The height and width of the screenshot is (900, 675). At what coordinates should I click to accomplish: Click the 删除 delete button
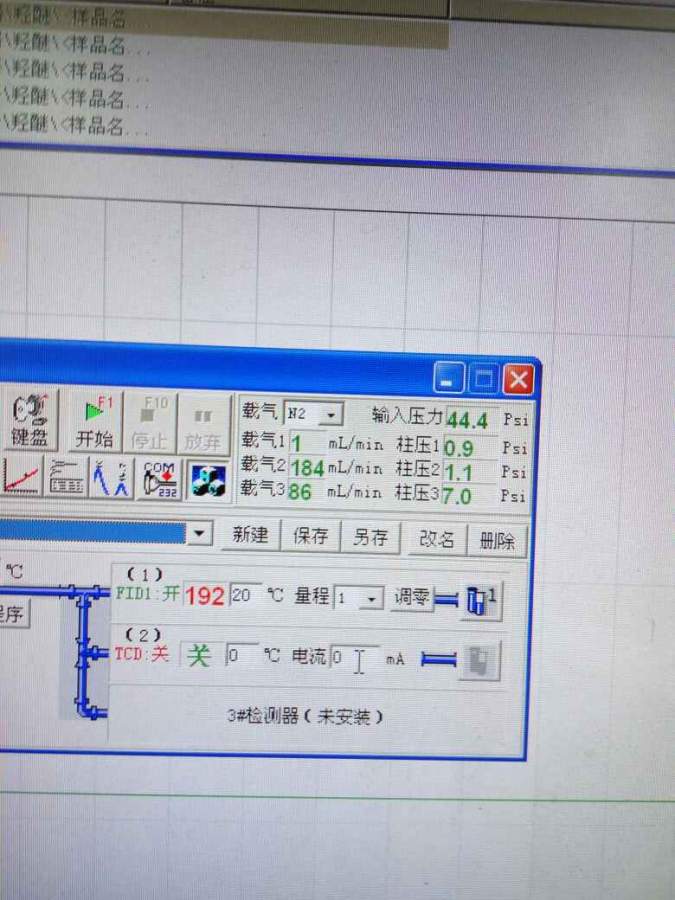pyautogui.click(x=497, y=541)
